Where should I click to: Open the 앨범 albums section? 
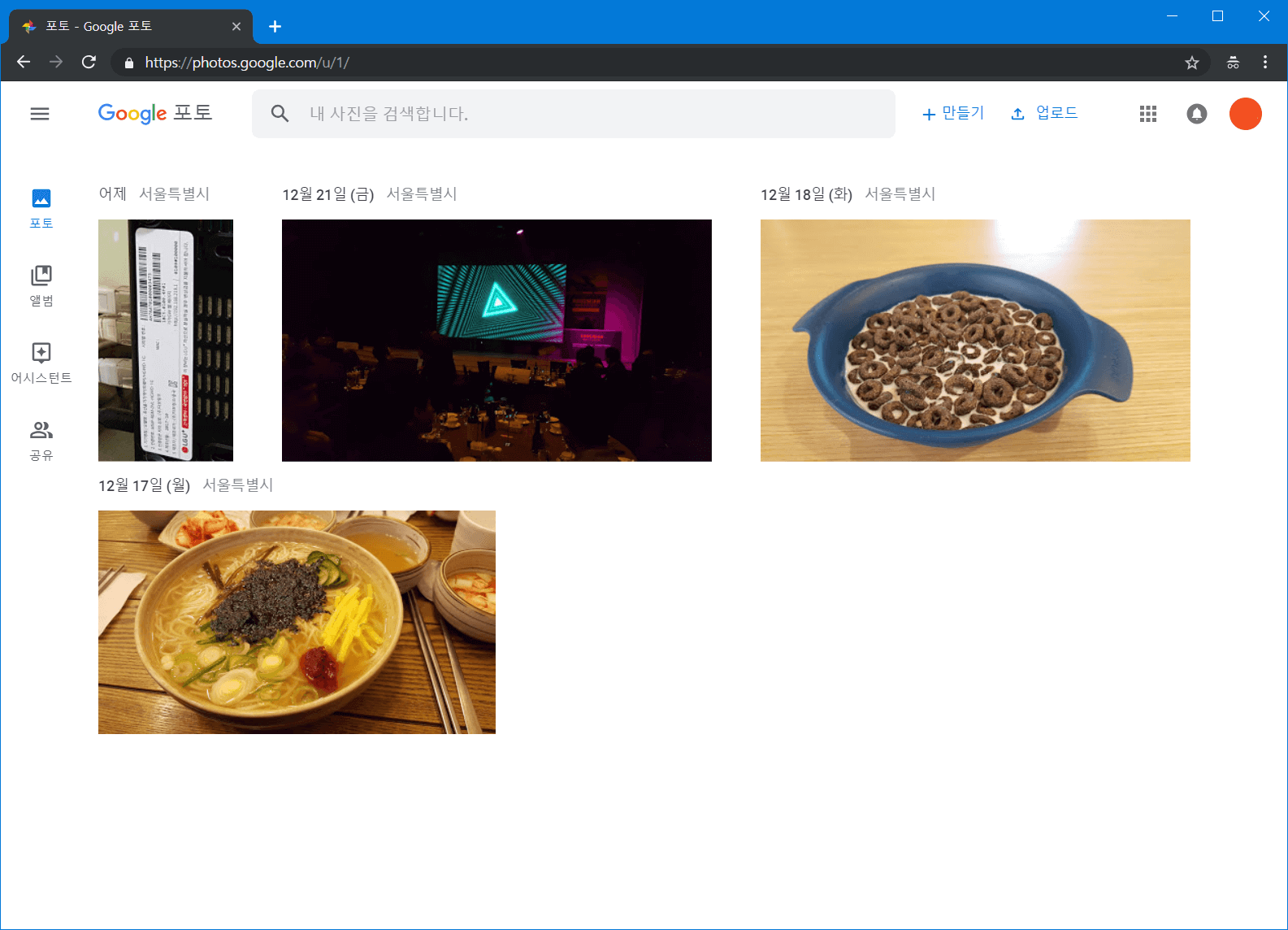tap(41, 285)
